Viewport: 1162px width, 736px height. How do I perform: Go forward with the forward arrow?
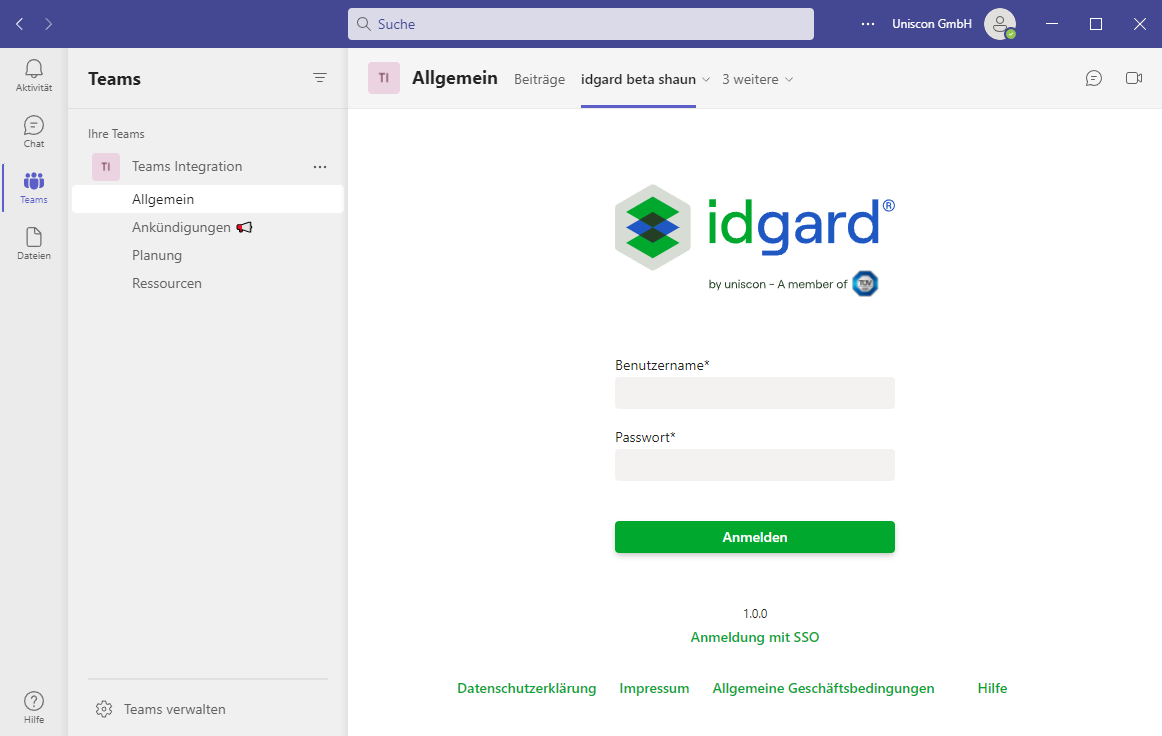click(x=48, y=24)
